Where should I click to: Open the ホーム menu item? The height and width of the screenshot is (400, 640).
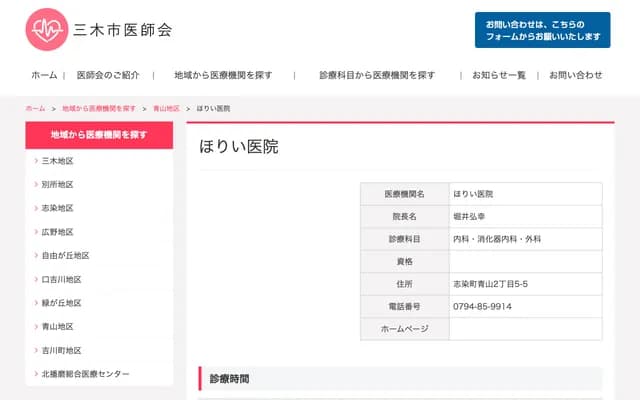[44, 75]
